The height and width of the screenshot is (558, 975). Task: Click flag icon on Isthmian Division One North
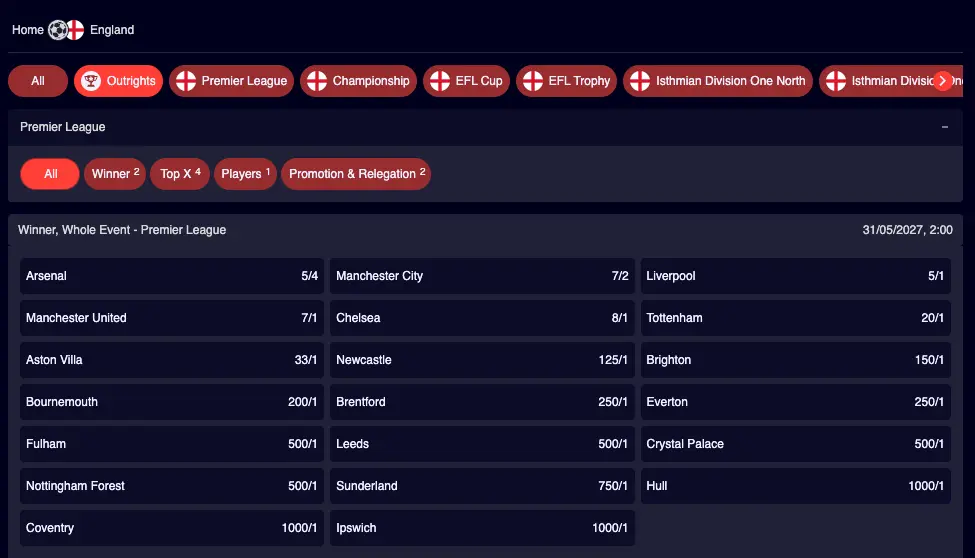pyautogui.click(x=640, y=81)
